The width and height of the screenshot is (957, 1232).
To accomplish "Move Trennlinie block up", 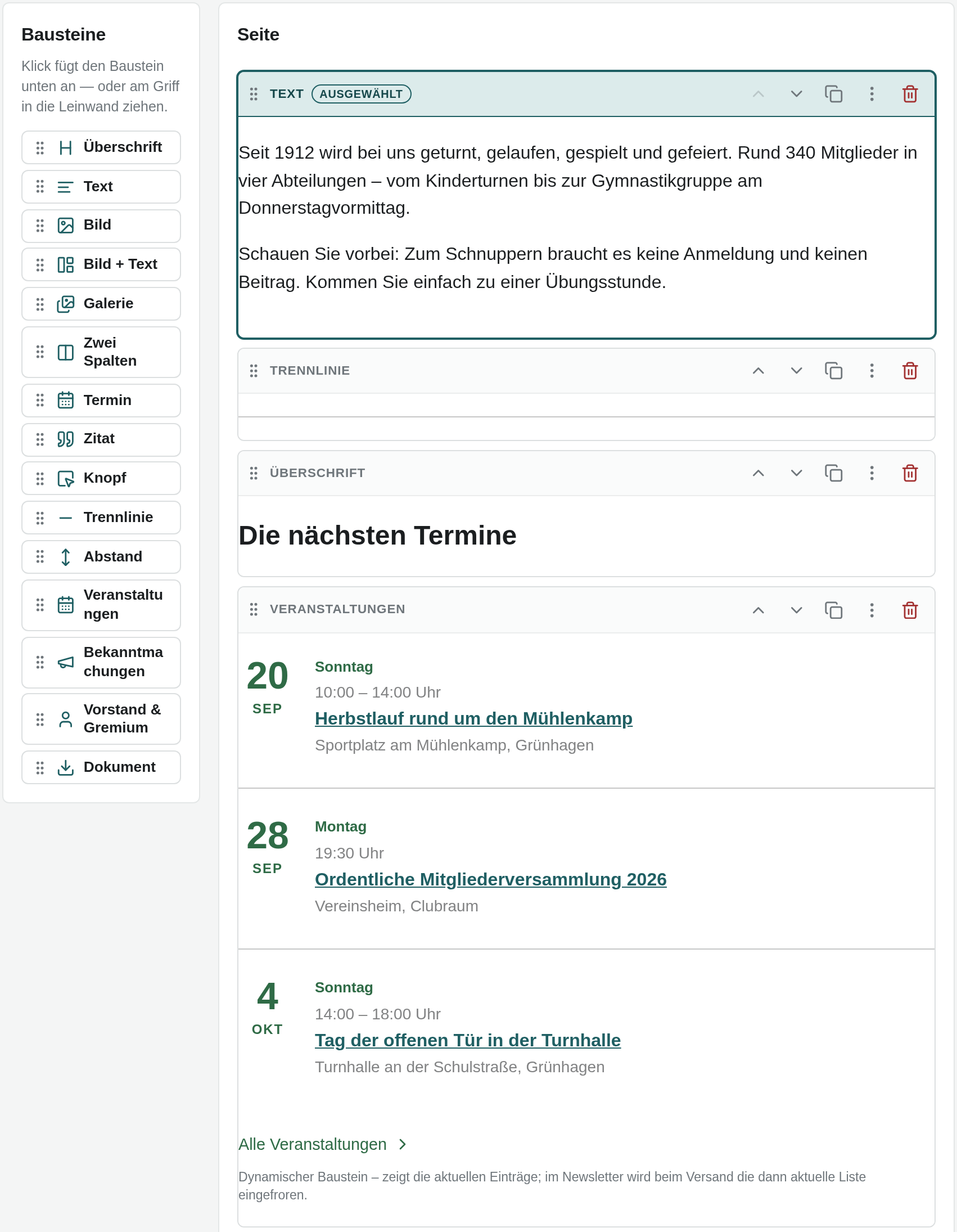I will tap(758, 371).
